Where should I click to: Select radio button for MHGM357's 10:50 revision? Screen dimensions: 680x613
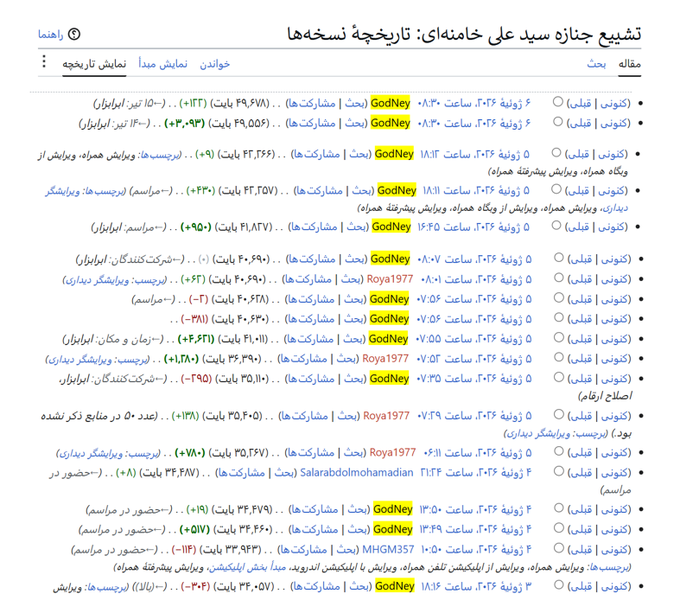pyautogui.click(x=559, y=548)
